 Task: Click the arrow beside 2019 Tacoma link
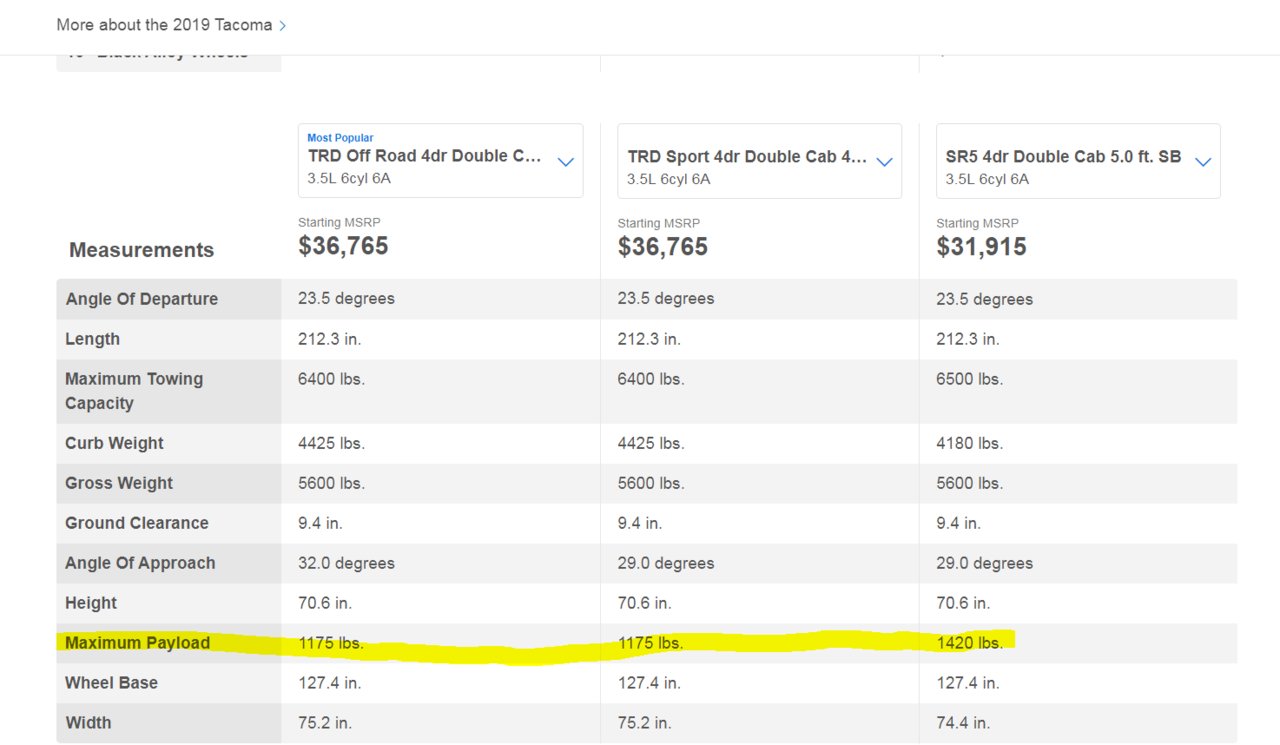[283, 26]
